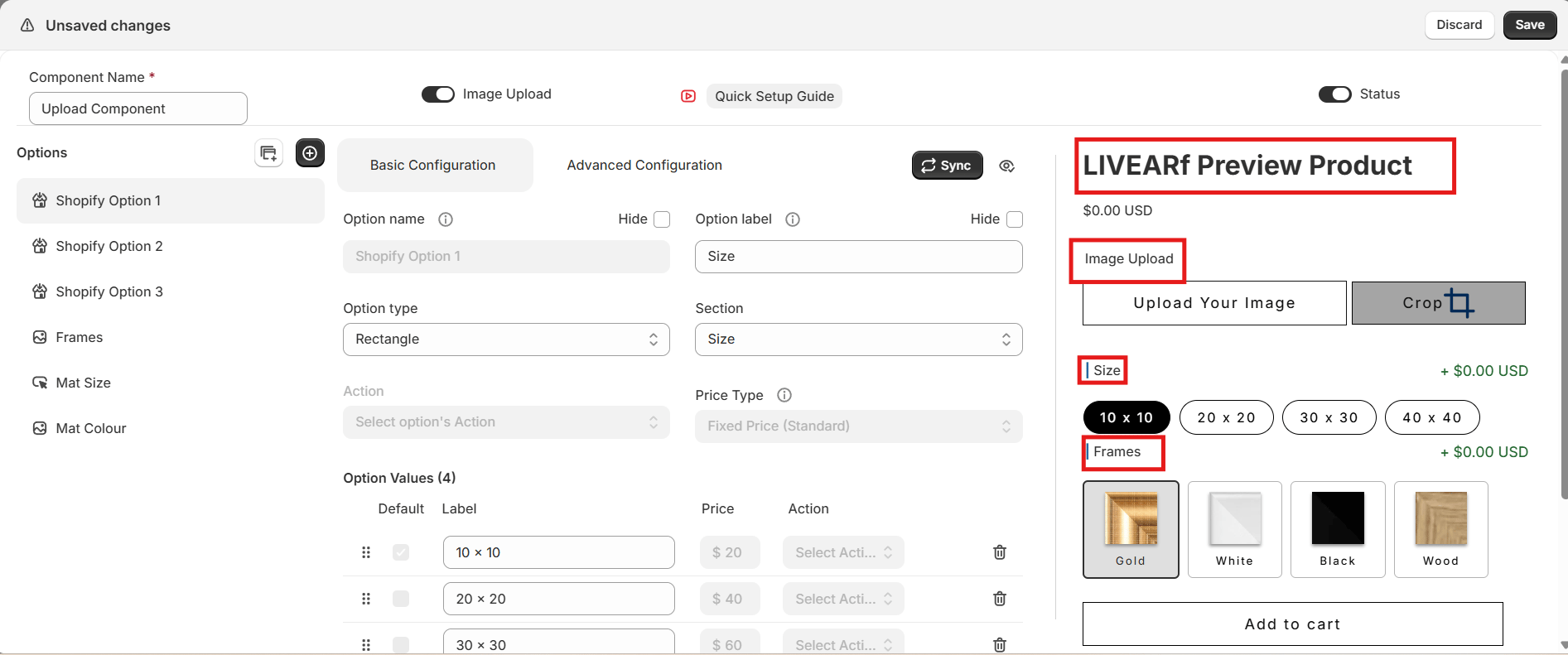
Task: Add a new option with the plus icon
Action: pyautogui.click(x=310, y=153)
